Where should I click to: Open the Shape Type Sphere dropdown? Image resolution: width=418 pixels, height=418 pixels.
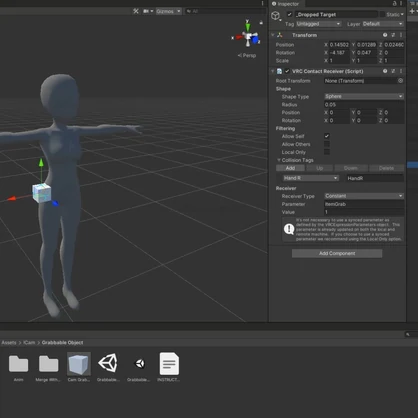(x=364, y=96)
